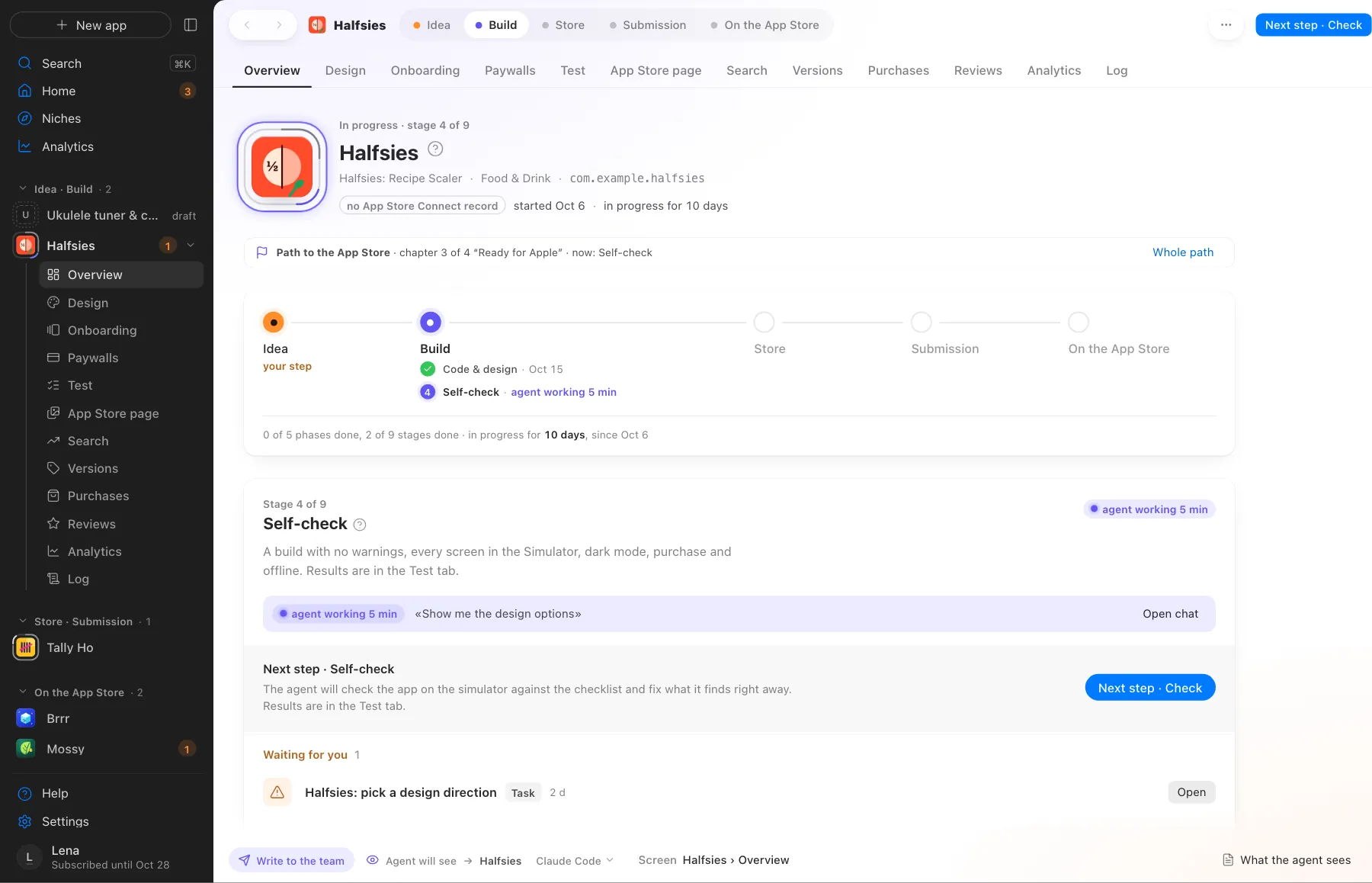Click the help icon beside Self-check heading
1372x883 pixels.
tap(360, 525)
